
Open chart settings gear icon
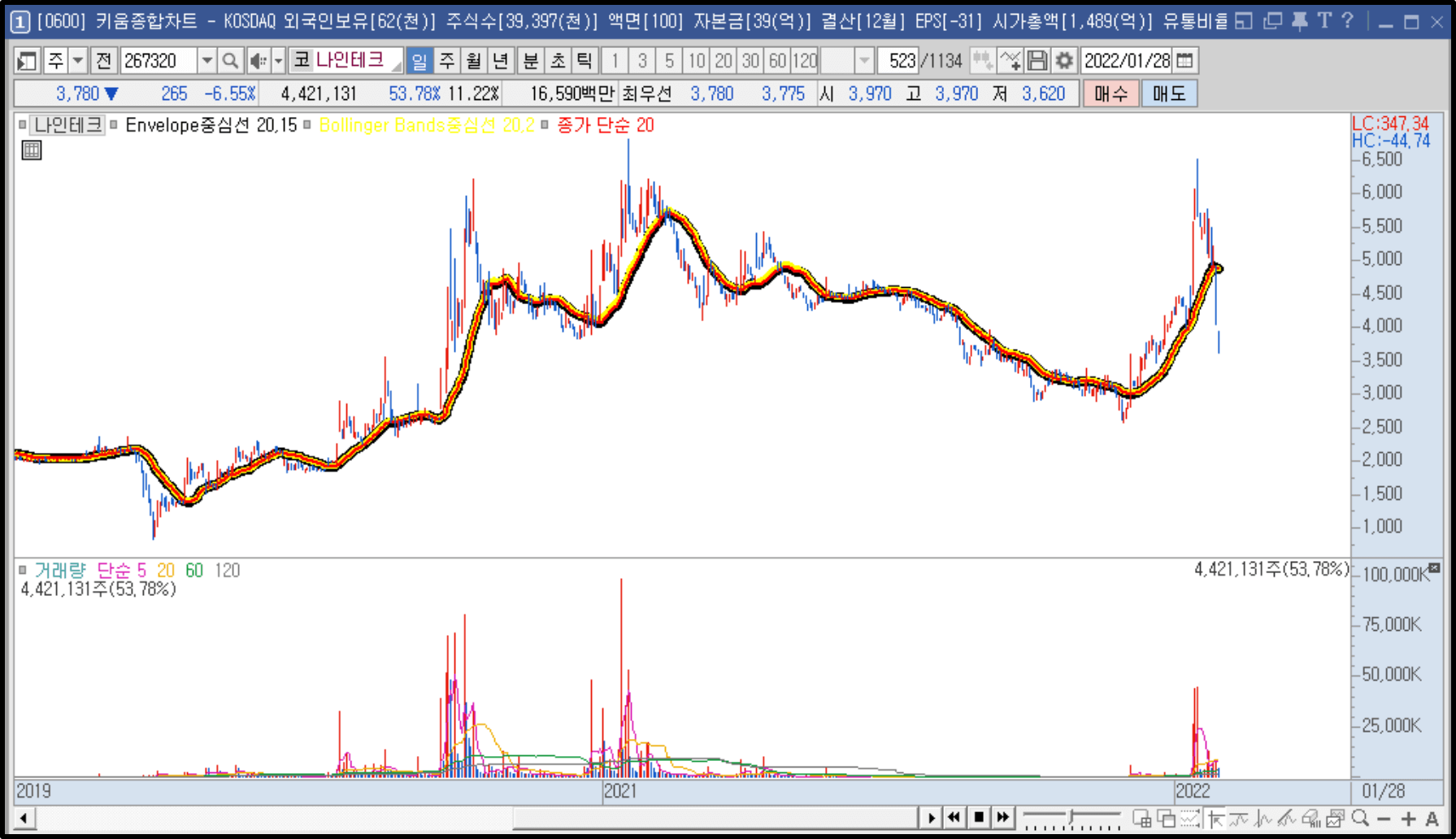pos(1064,61)
